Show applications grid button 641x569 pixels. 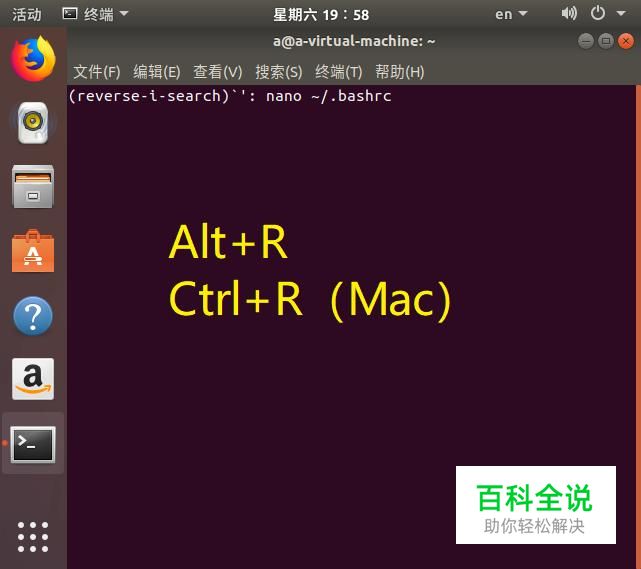pyautogui.click(x=33, y=537)
